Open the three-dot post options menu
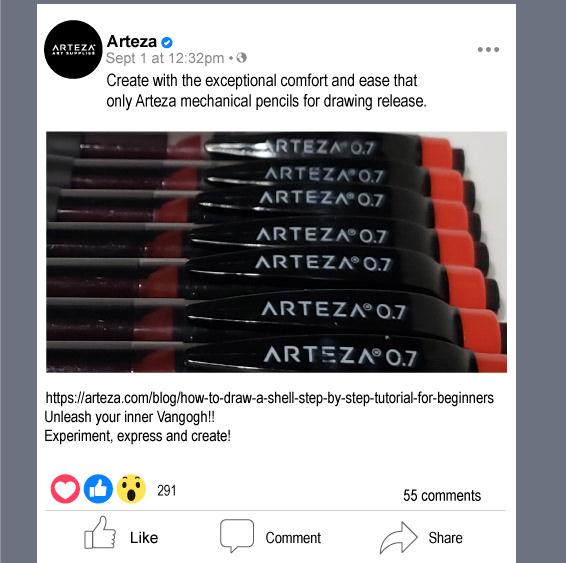 click(x=488, y=49)
